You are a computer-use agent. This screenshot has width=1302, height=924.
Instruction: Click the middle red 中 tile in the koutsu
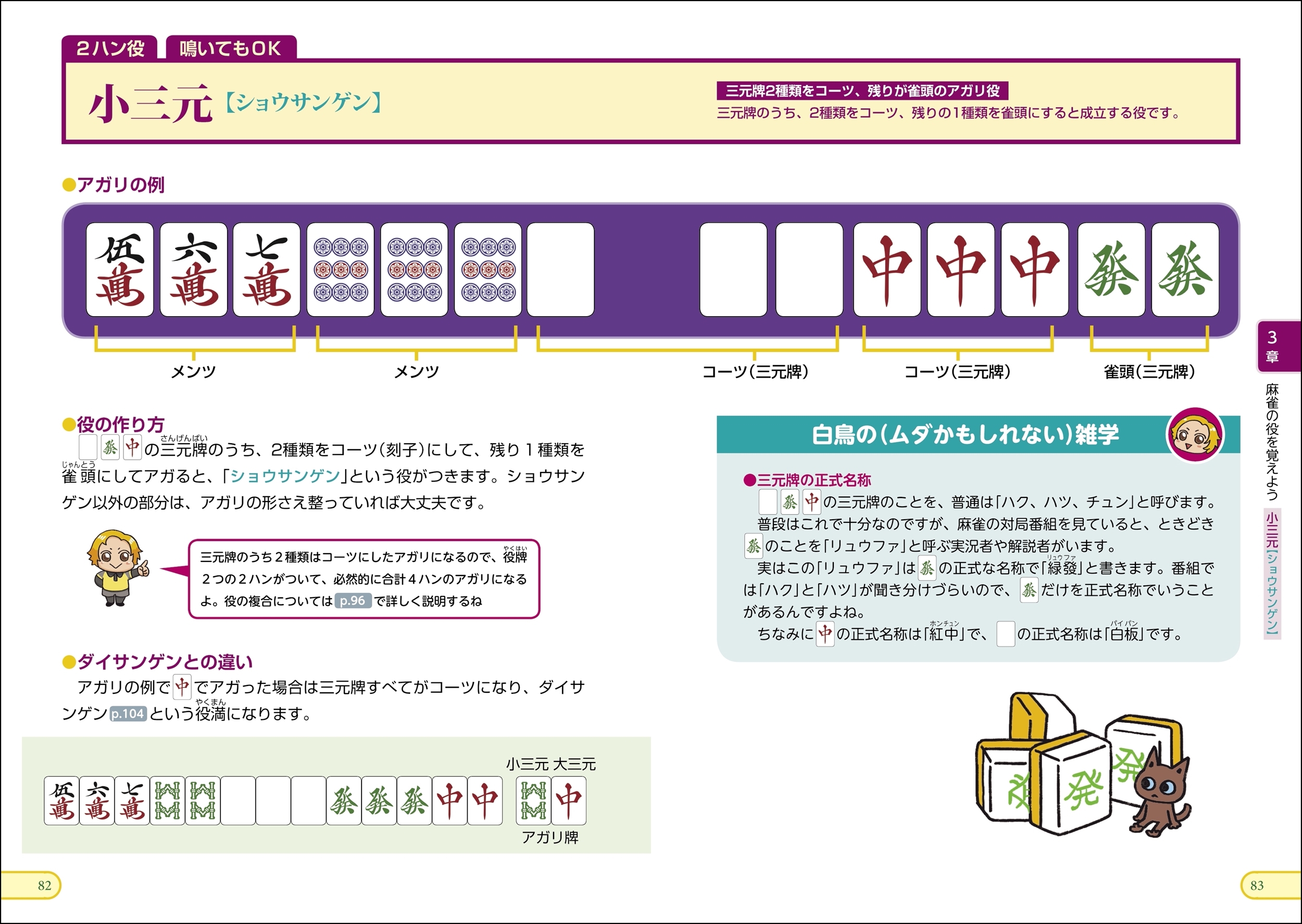coord(961,270)
